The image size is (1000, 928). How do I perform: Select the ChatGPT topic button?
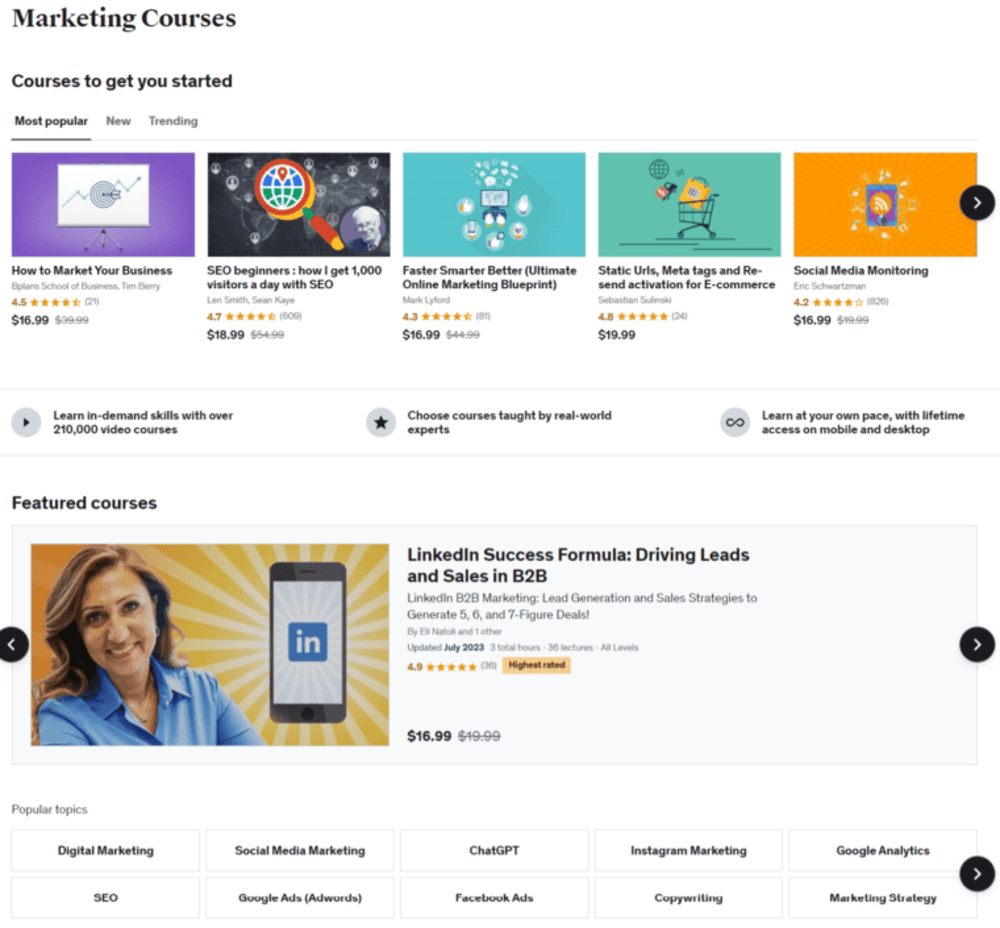[x=494, y=851]
